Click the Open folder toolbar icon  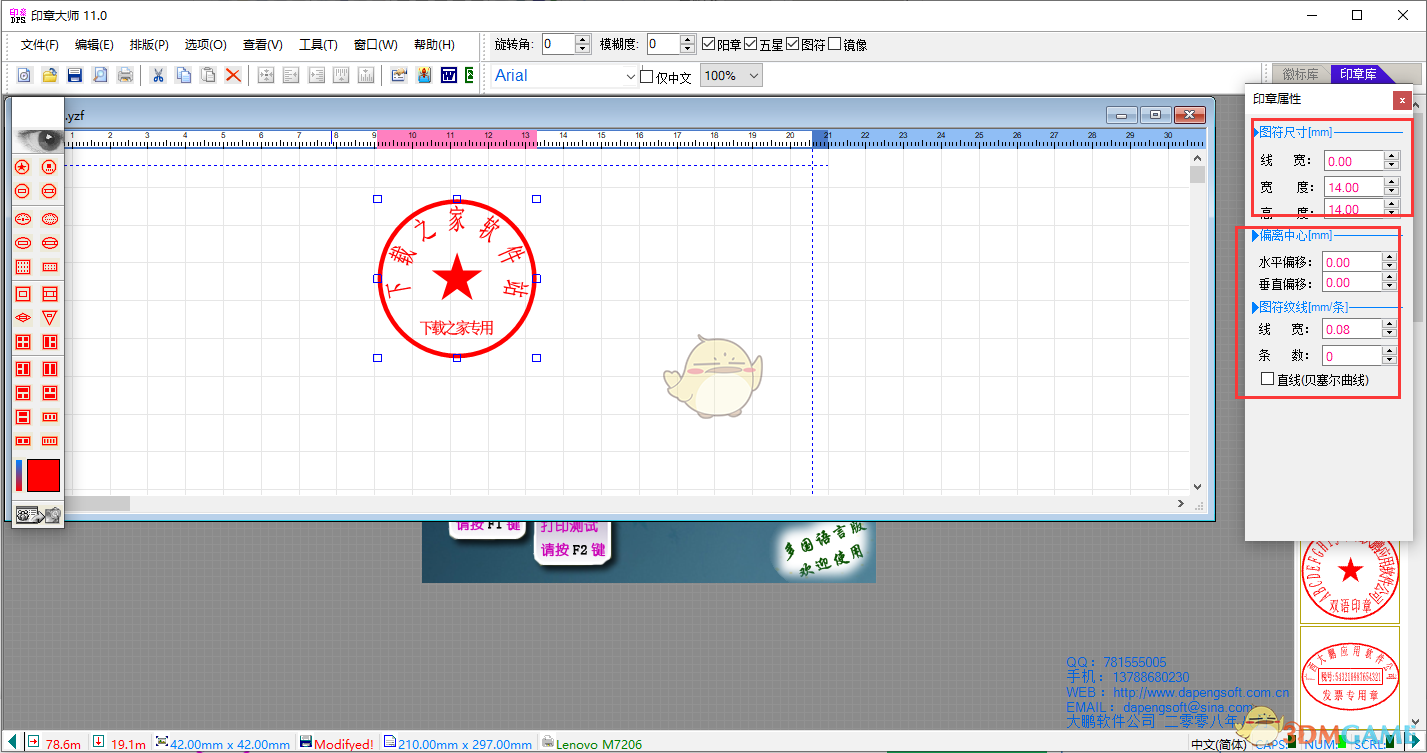pyautogui.click(x=49, y=75)
